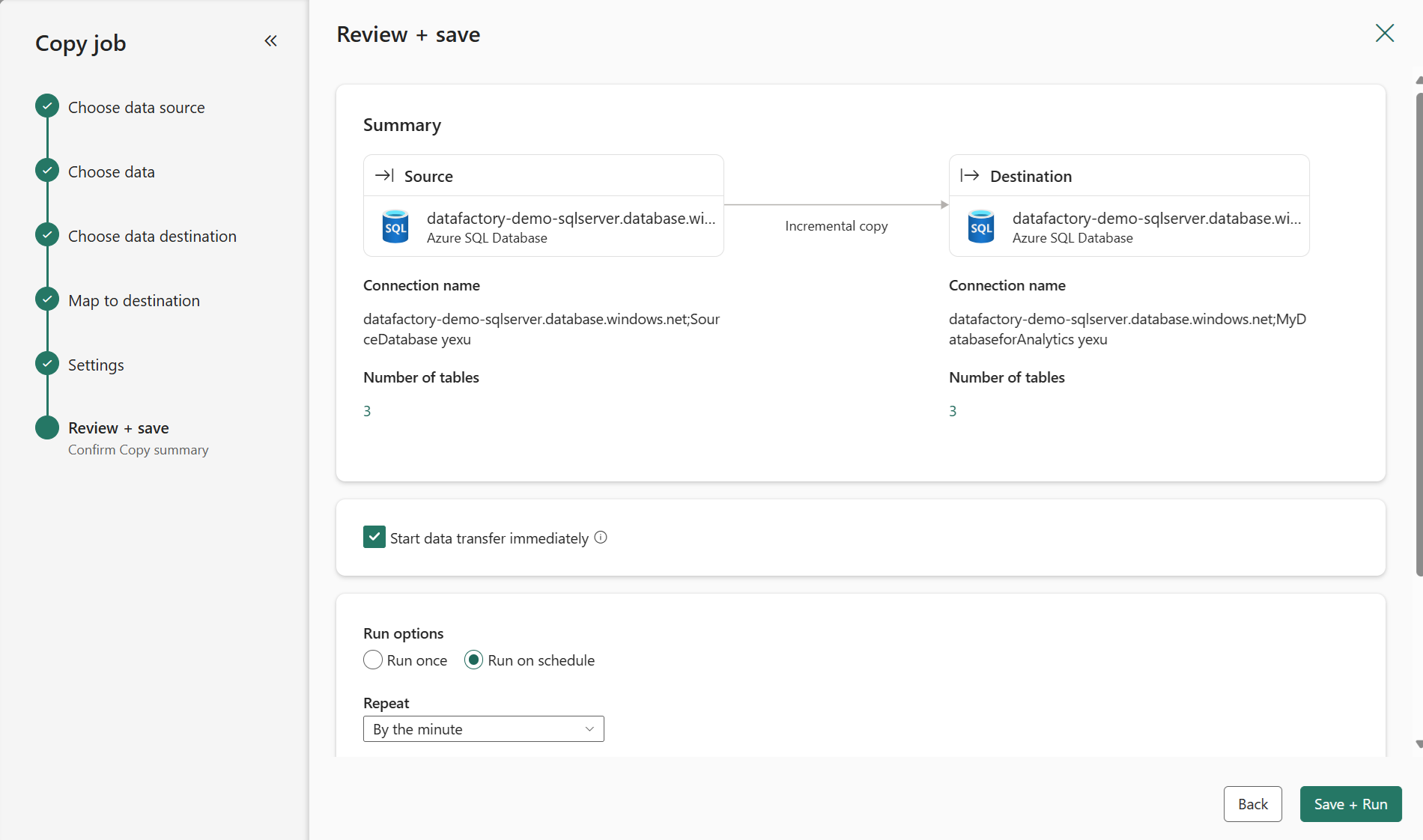Uncheck Start data transfer immediately
This screenshot has width=1423, height=840.
(374, 538)
